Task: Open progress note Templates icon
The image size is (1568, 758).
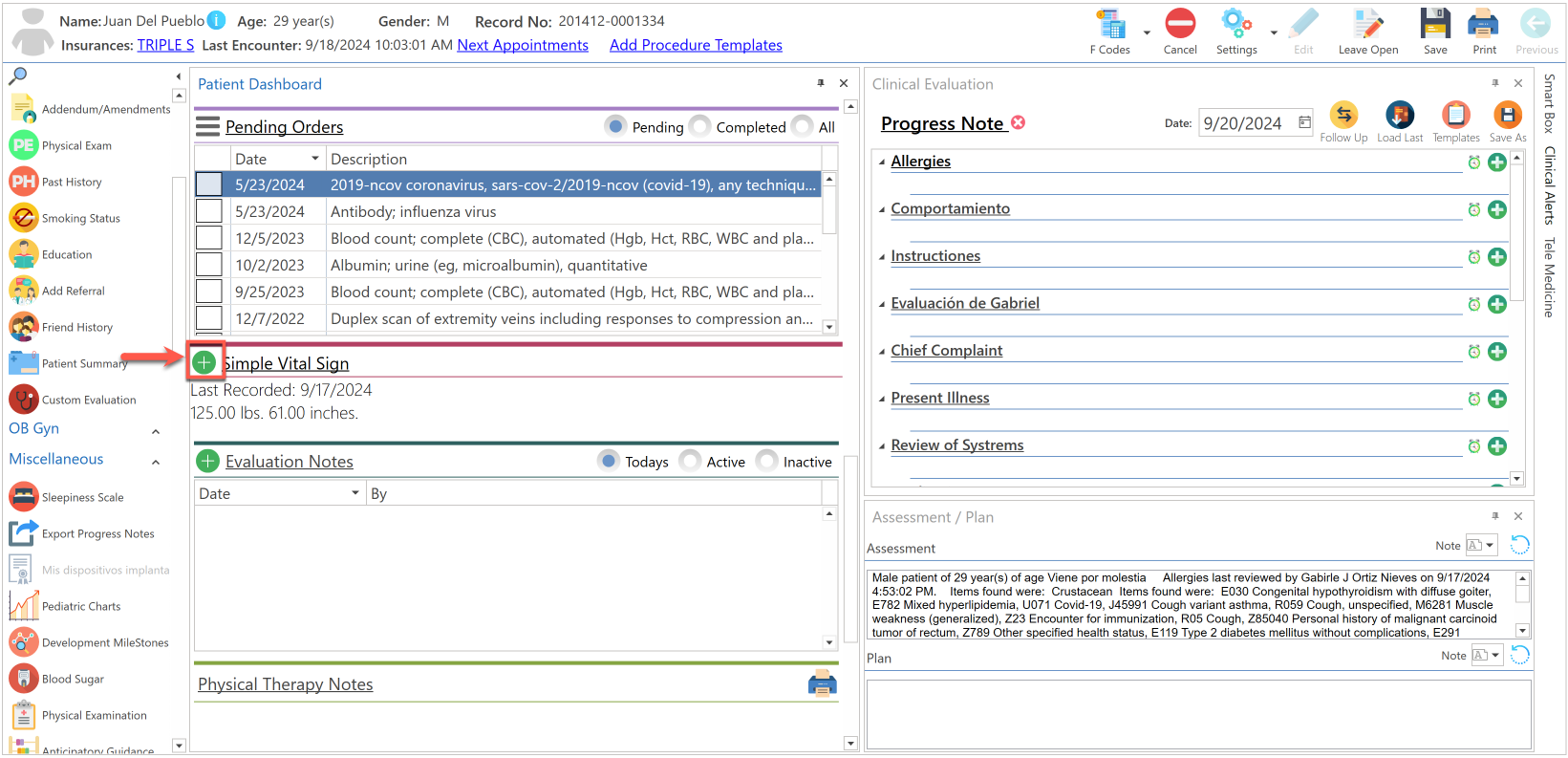Action: [1455, 115]
